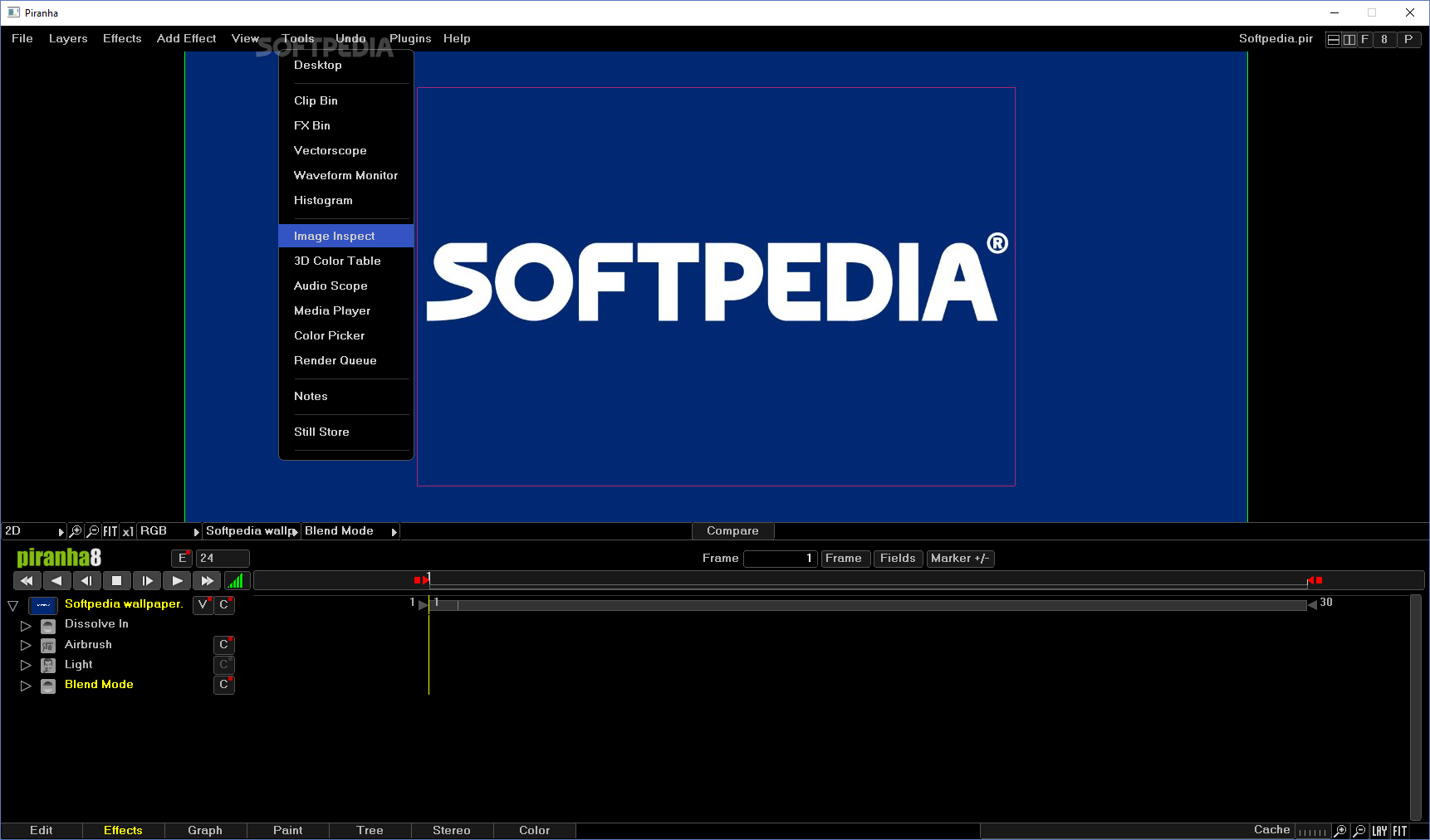Click the Frame number input field
1430x840 pixels.
[781, 559]
